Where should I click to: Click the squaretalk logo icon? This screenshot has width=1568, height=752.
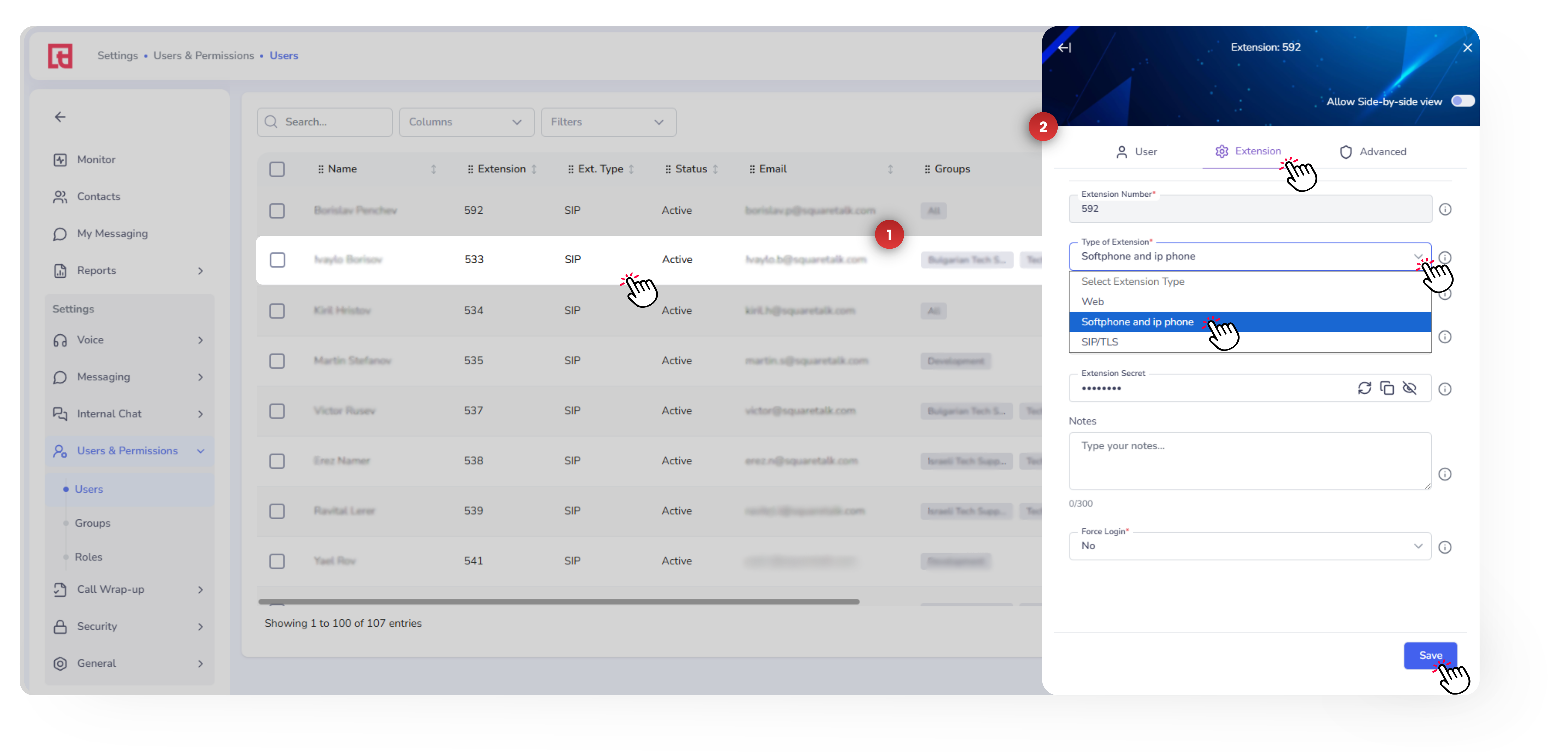pos(60,56)
